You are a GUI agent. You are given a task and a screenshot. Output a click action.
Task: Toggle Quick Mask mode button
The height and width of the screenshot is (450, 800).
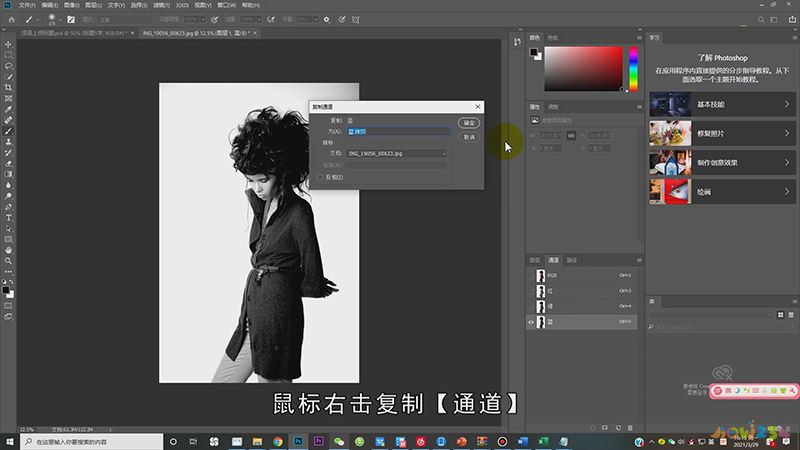coord(8,306)
